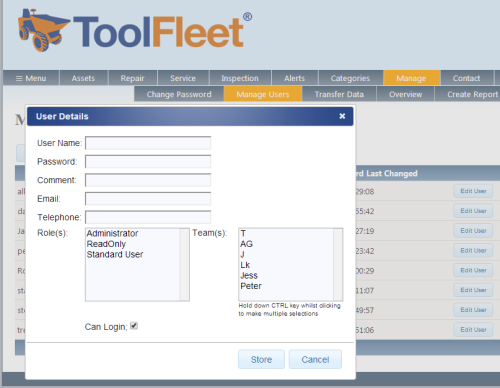
Task: Click the ToolFleet dump truck logo
Action: click(x=43, y=30)
